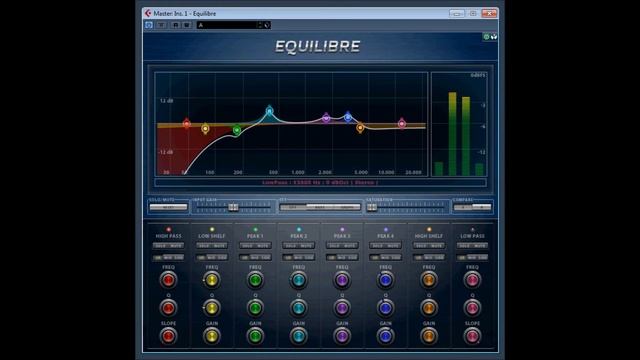Click the FFT mode selector switch
Image resolution: width=640 pixels, height=360 pixels.
pos(320,207)
